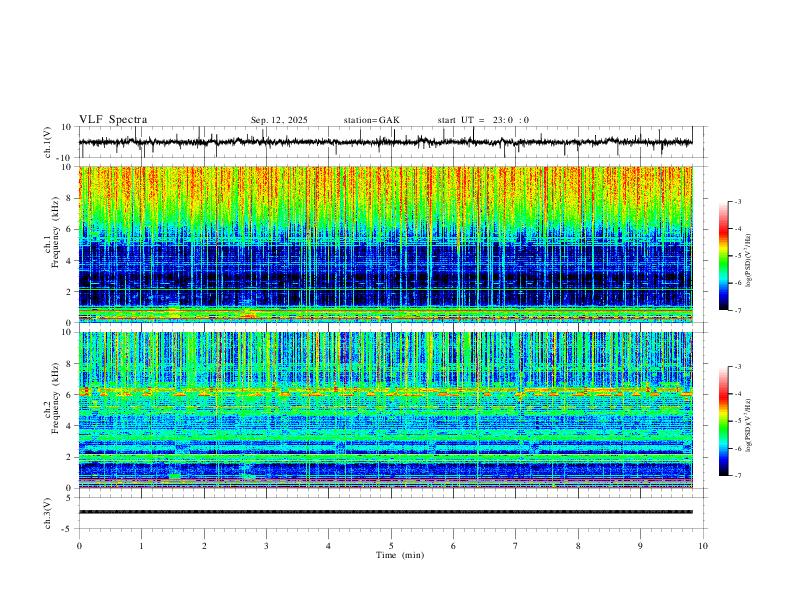Click the "station=GAK" label

point(371,120)
